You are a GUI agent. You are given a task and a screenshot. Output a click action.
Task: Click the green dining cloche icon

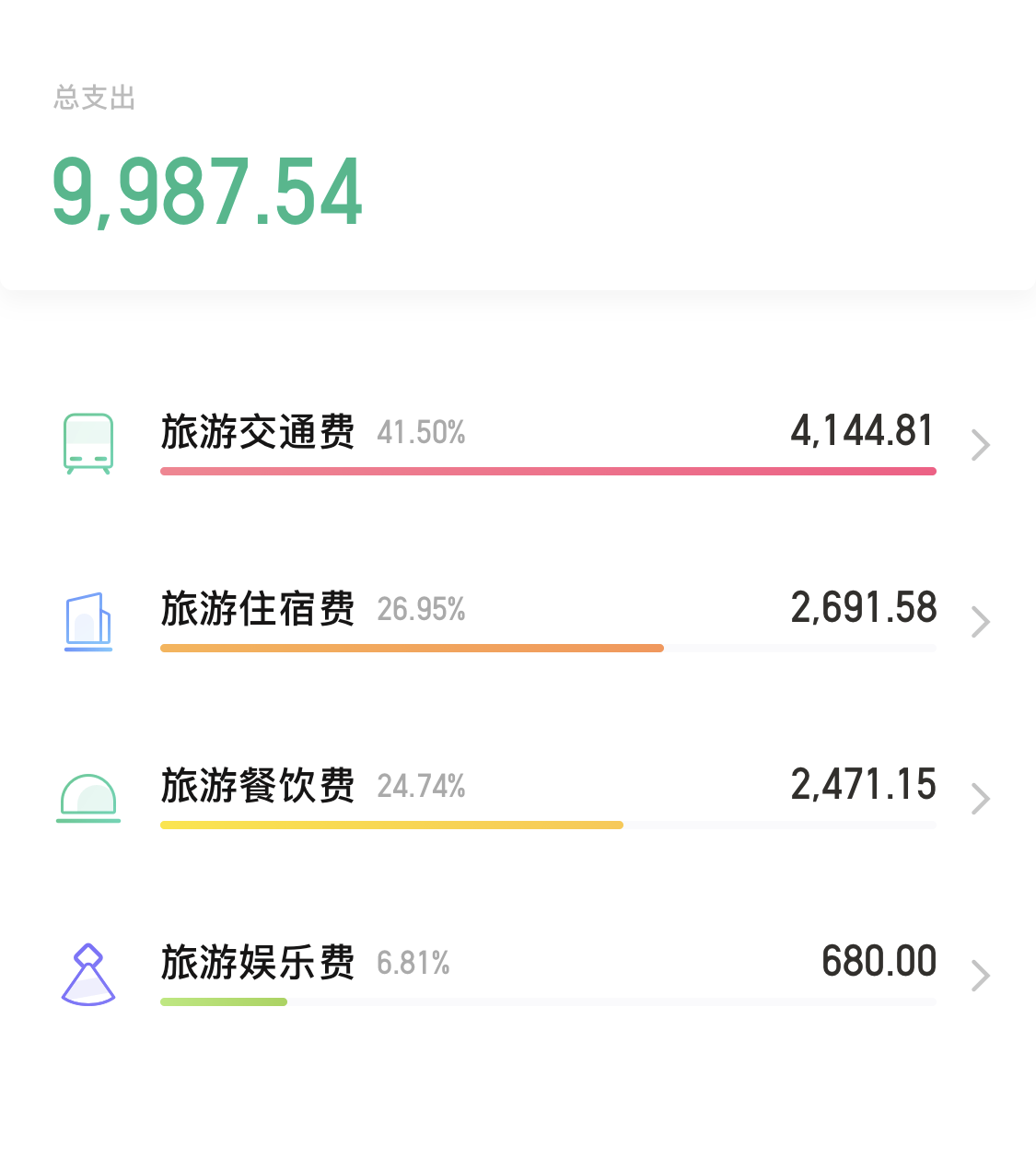tap(88, 798)
